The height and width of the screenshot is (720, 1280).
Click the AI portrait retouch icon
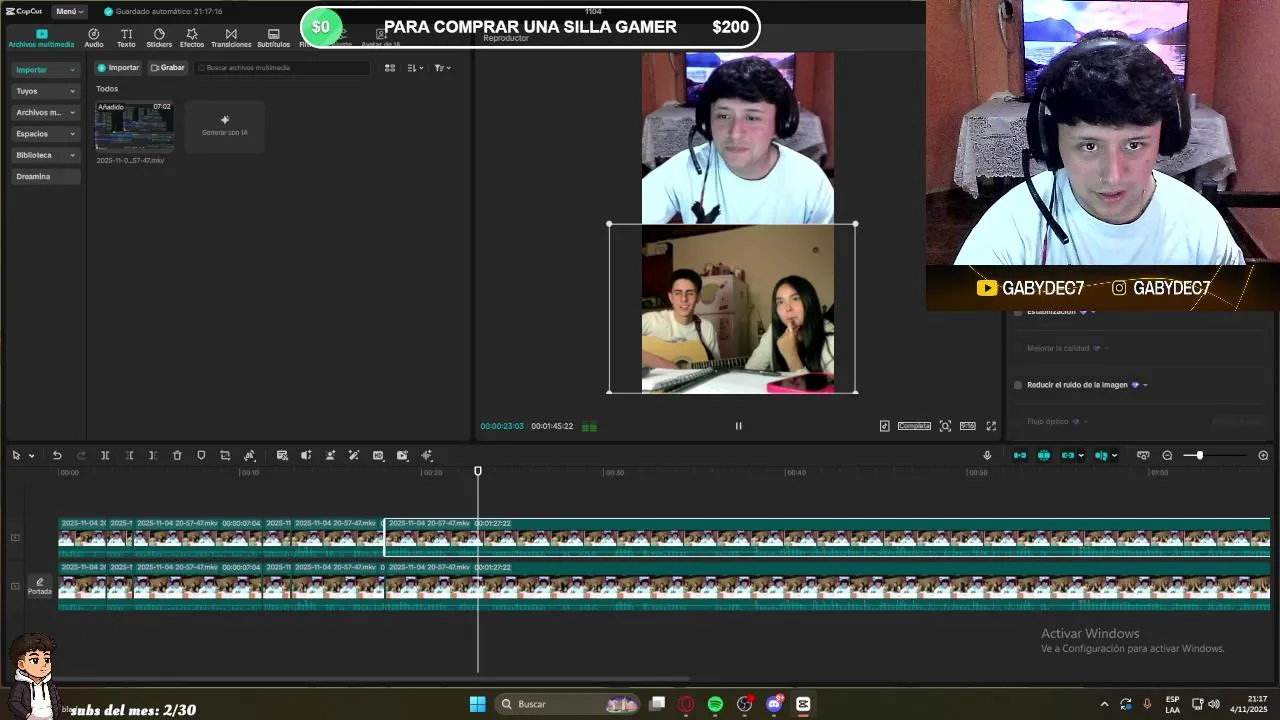coord(330,456)
